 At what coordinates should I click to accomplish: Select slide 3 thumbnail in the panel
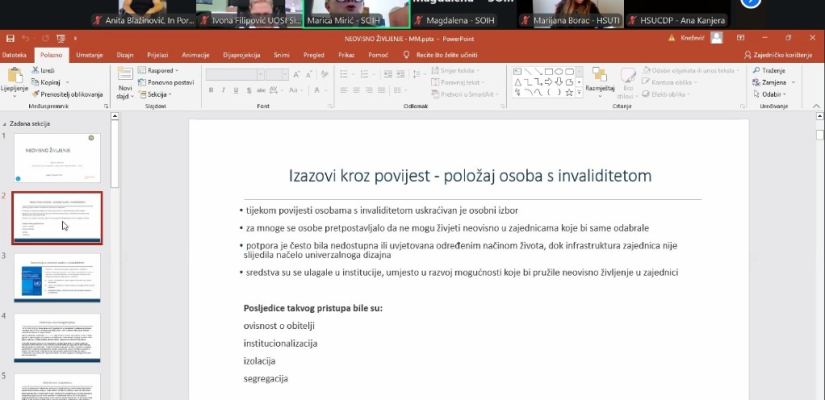[x=57, y=278]
